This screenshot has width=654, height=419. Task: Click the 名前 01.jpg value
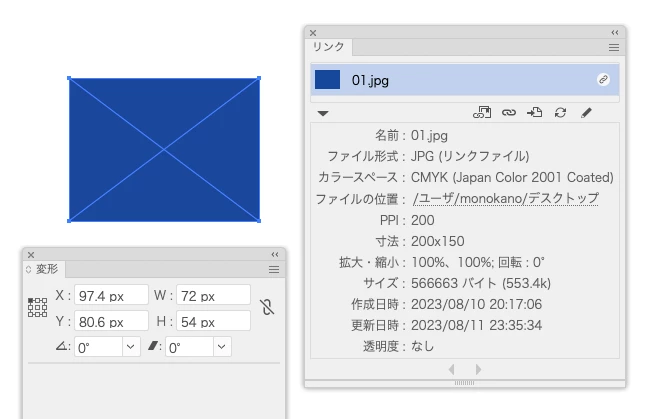429,135
